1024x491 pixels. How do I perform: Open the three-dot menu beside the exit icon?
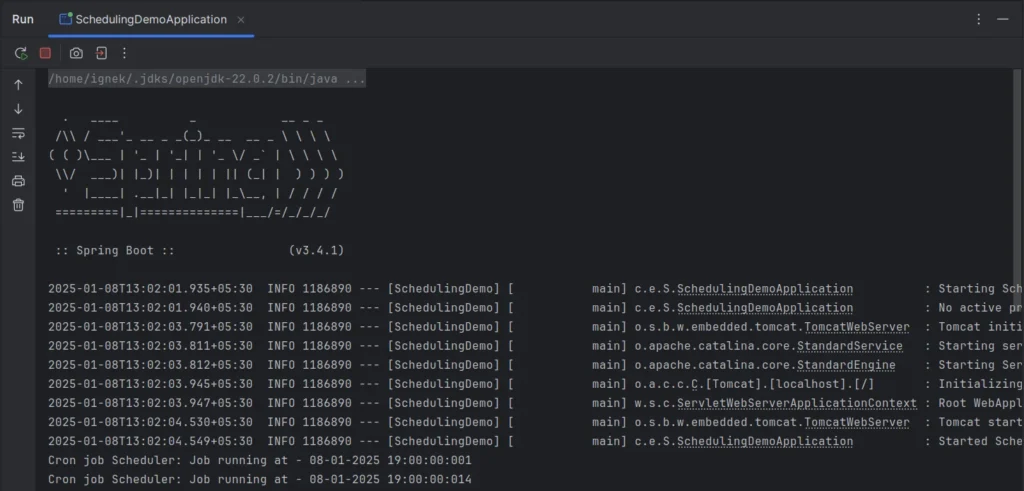click(124, 53)
